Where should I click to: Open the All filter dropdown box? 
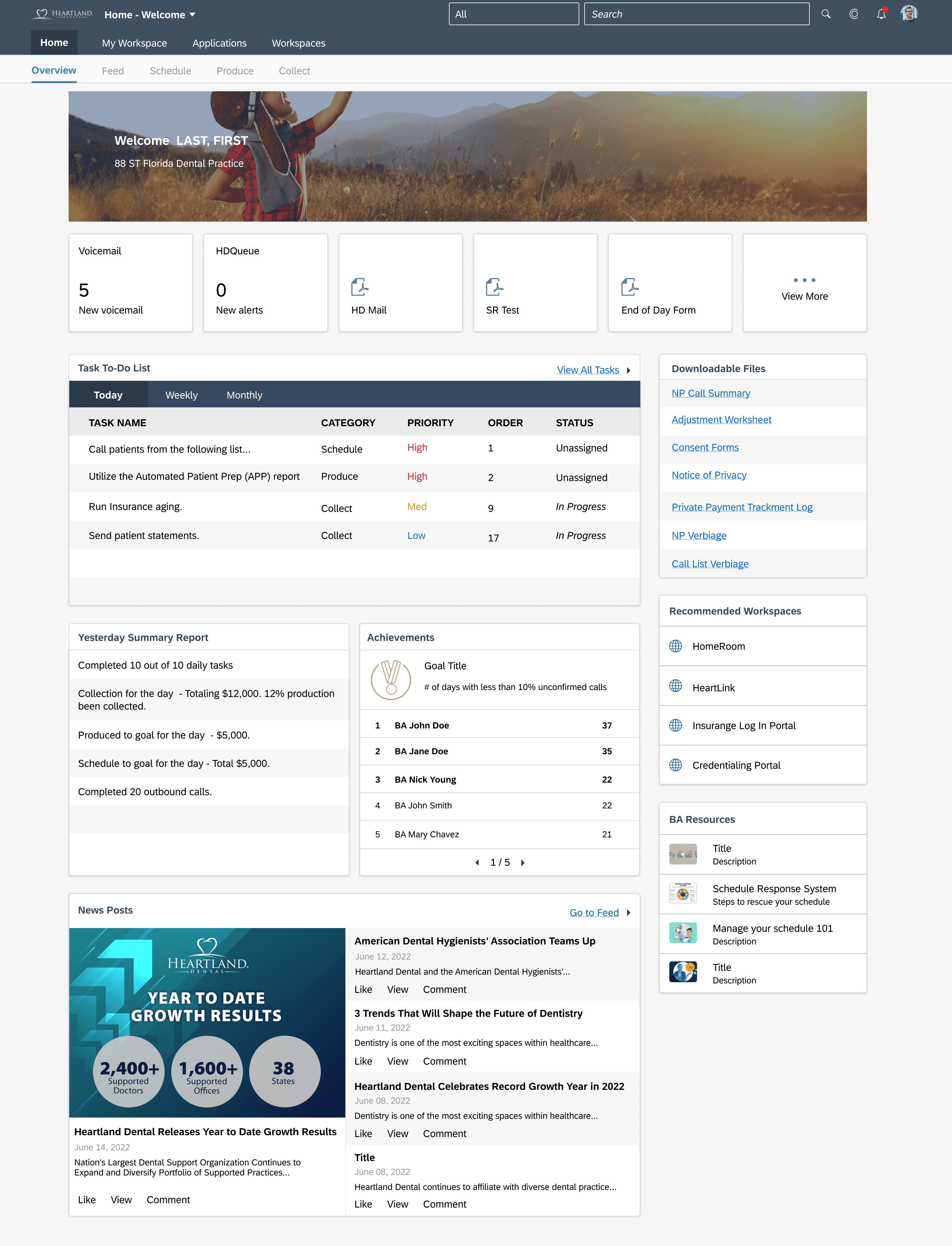[513, 14]
